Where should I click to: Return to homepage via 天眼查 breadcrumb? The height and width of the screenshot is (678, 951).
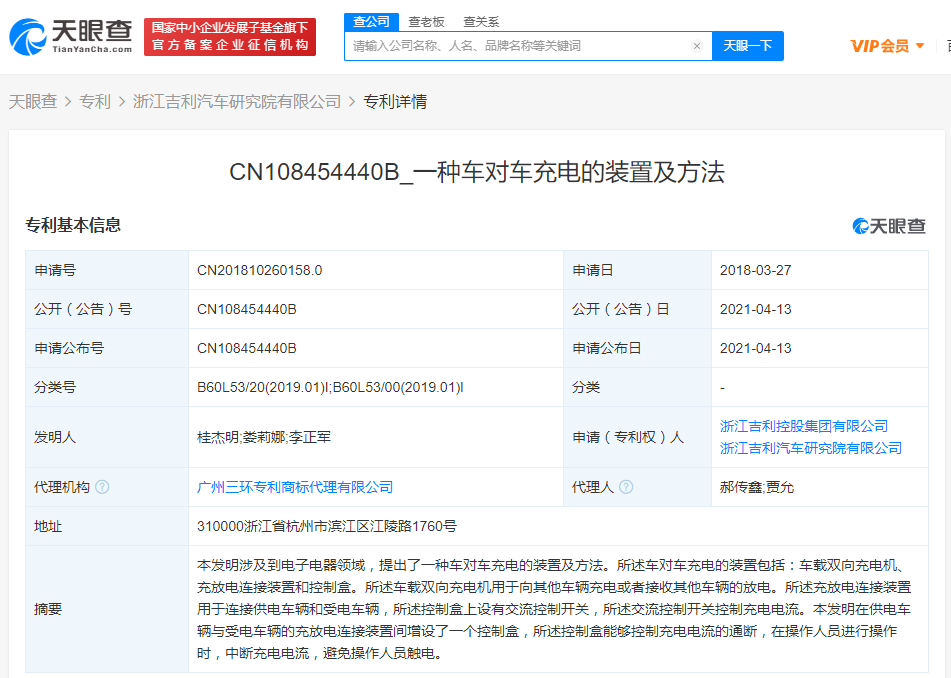click(x=32, y=101)
